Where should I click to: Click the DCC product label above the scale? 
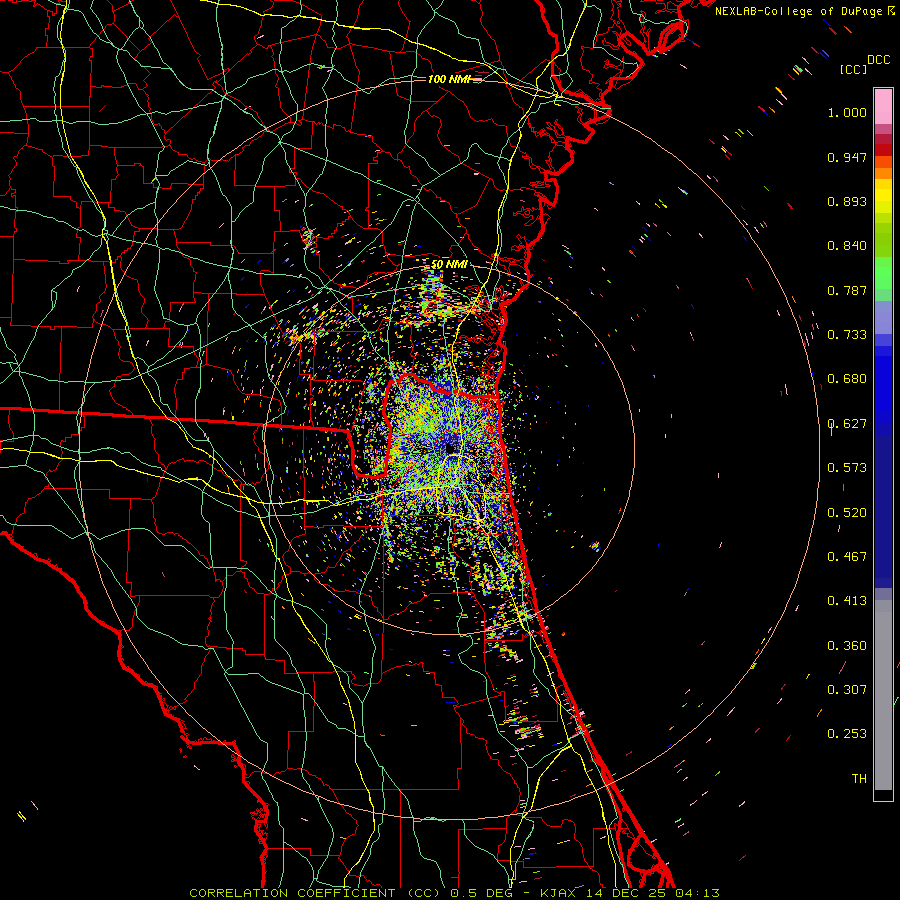click(x=878, y=60)
